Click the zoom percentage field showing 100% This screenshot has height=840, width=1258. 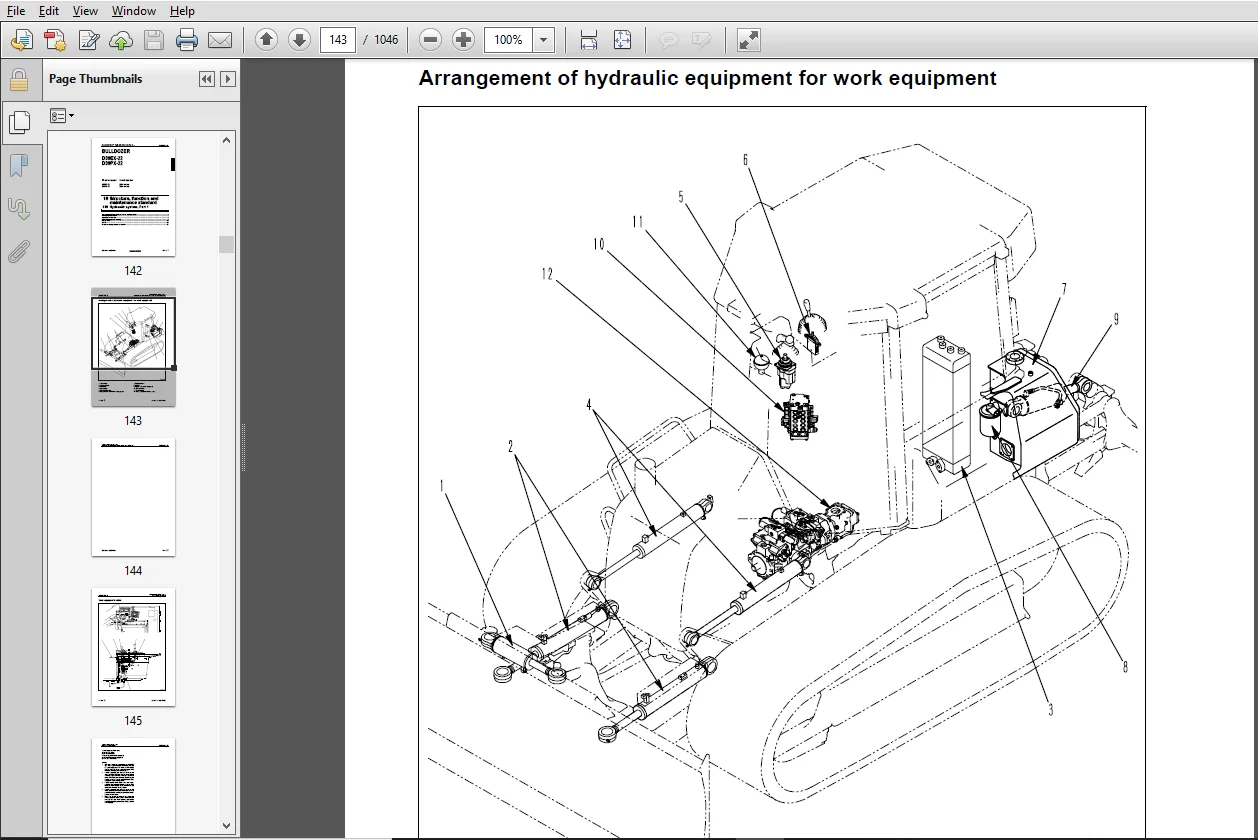(509, 40)
